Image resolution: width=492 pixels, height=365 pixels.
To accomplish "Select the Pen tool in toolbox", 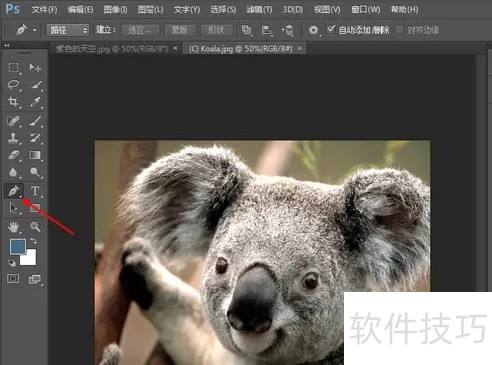I will tap(13, 191).
